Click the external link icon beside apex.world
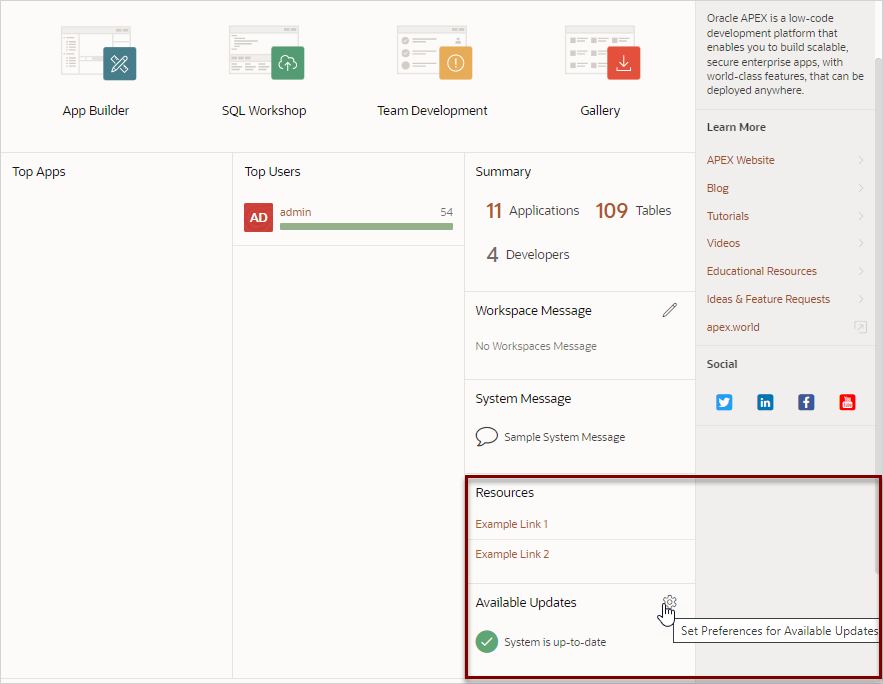This screenshot has height=684, width=883. point(860,327)
